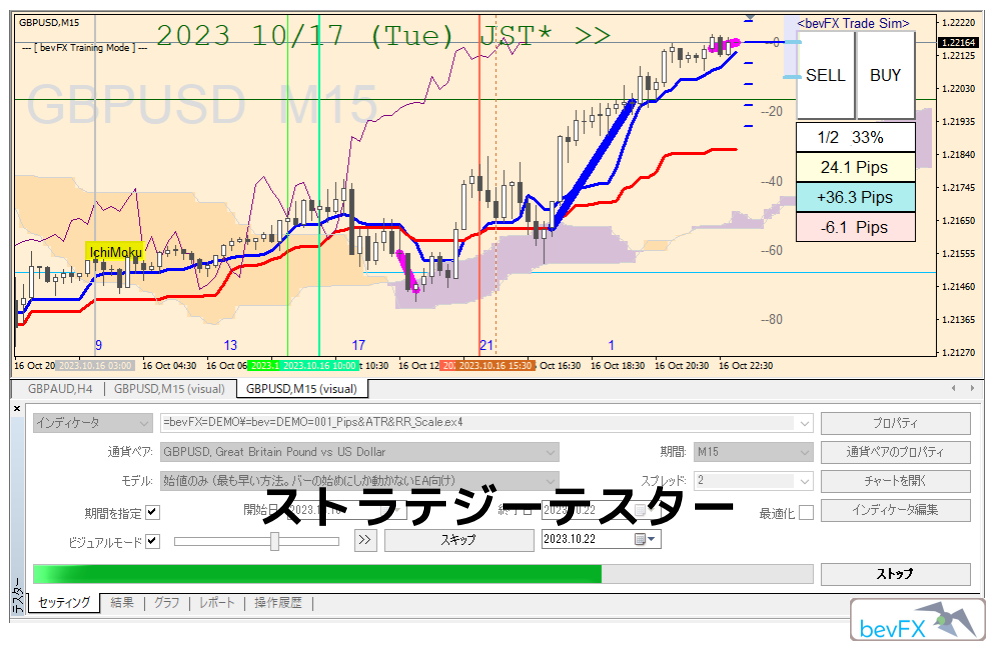This screenshot has width=995, height=649.
Task: Open the 操作履歴 tab
Action: 278,603
